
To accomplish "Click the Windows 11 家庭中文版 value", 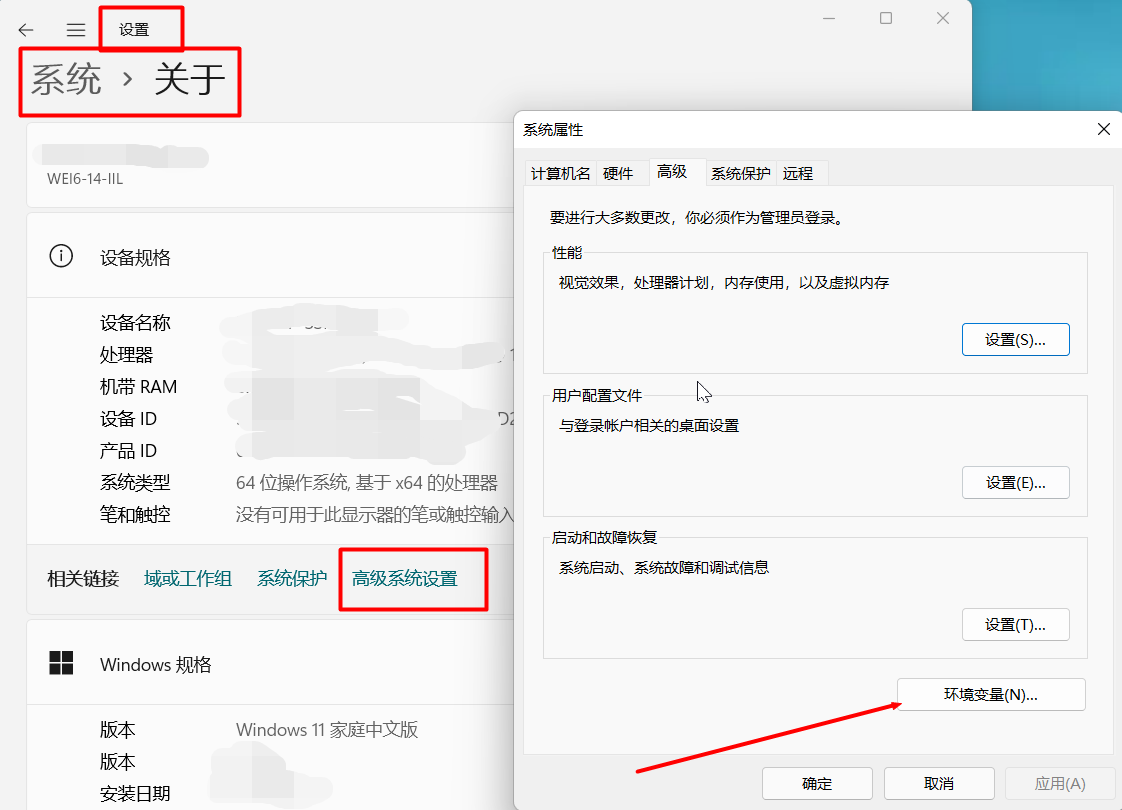I will (x=327, y=730).
